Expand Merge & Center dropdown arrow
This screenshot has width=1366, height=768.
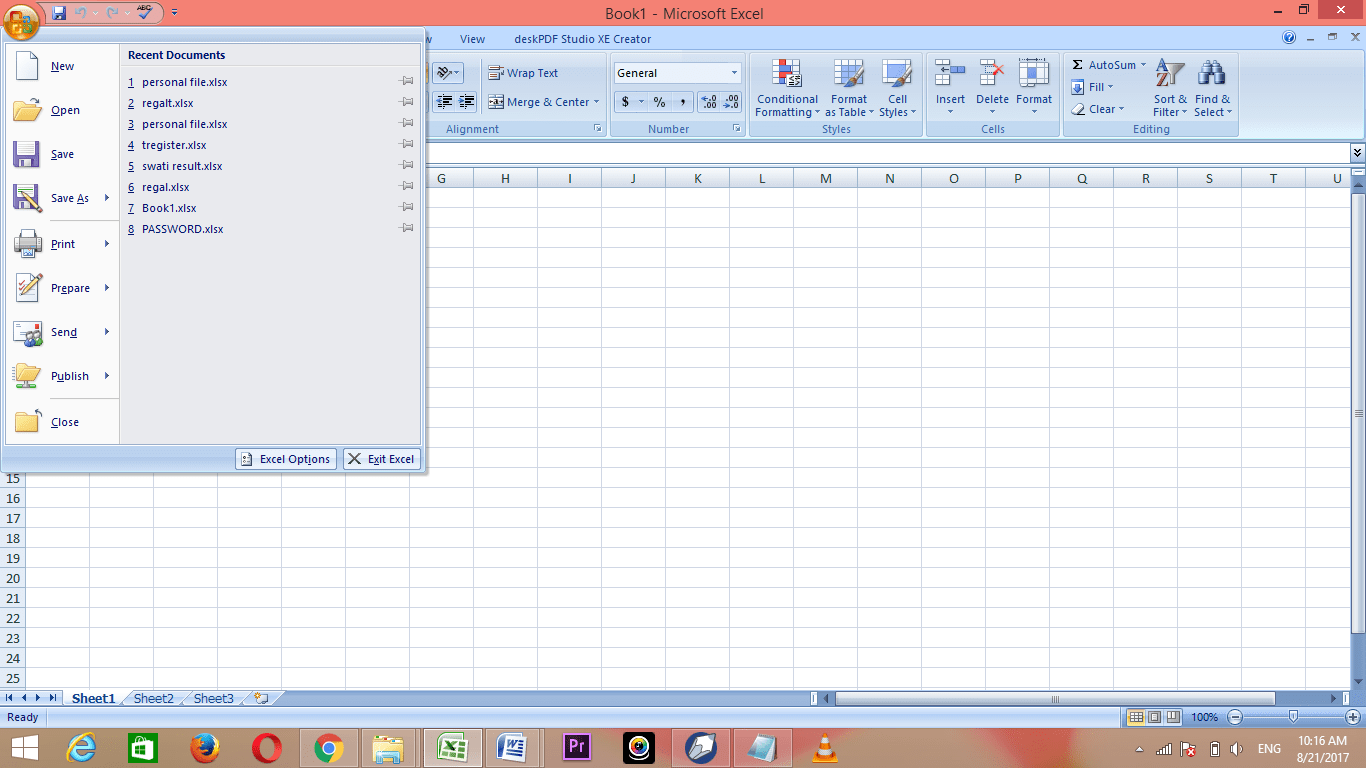pos(596,102)
